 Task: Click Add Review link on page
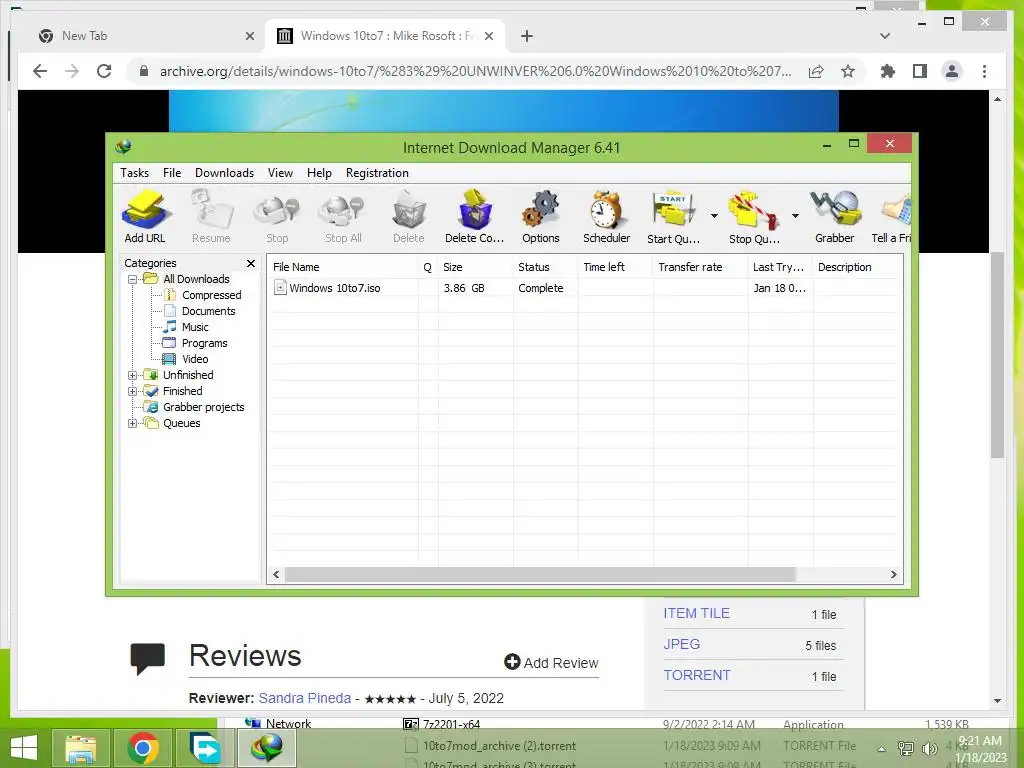click(x=551, y=663)
